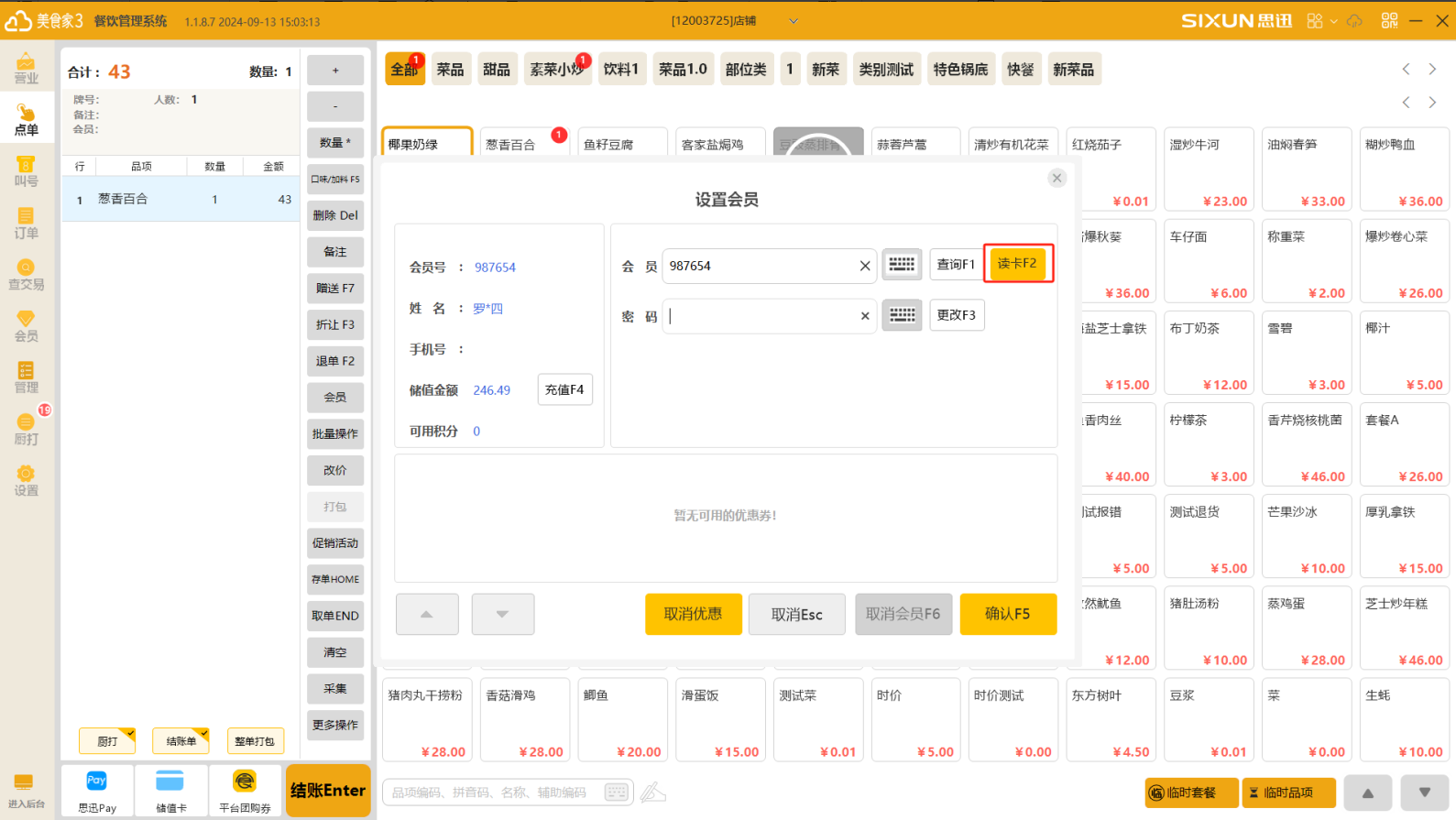Select 思迅Pay payment icon
Screen dimensions: 1456x820
97,791
